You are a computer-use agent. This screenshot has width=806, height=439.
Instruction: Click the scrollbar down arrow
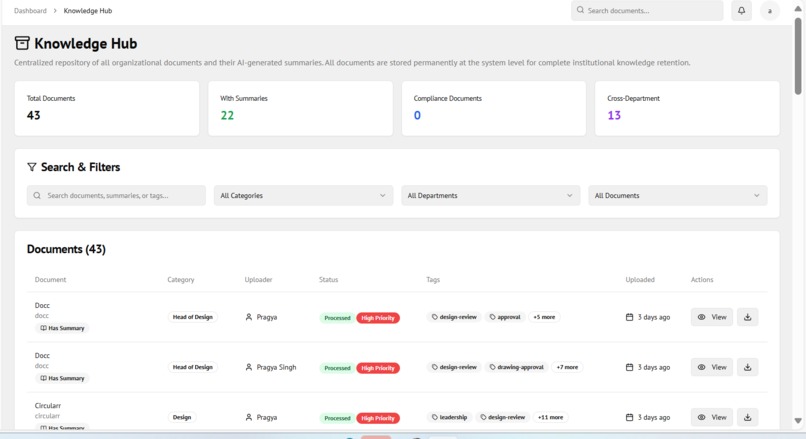pyautogui.click(x=798, y=420)
